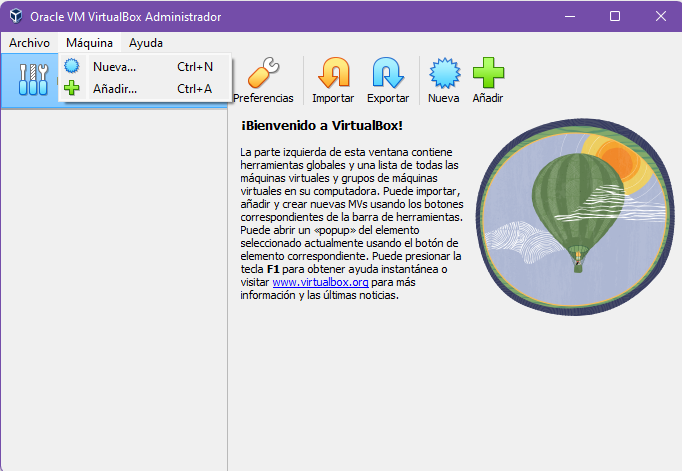The image size is (682, 471).
Task: Click the Ctrl+N shortcut text
Action: pos(195,67)
